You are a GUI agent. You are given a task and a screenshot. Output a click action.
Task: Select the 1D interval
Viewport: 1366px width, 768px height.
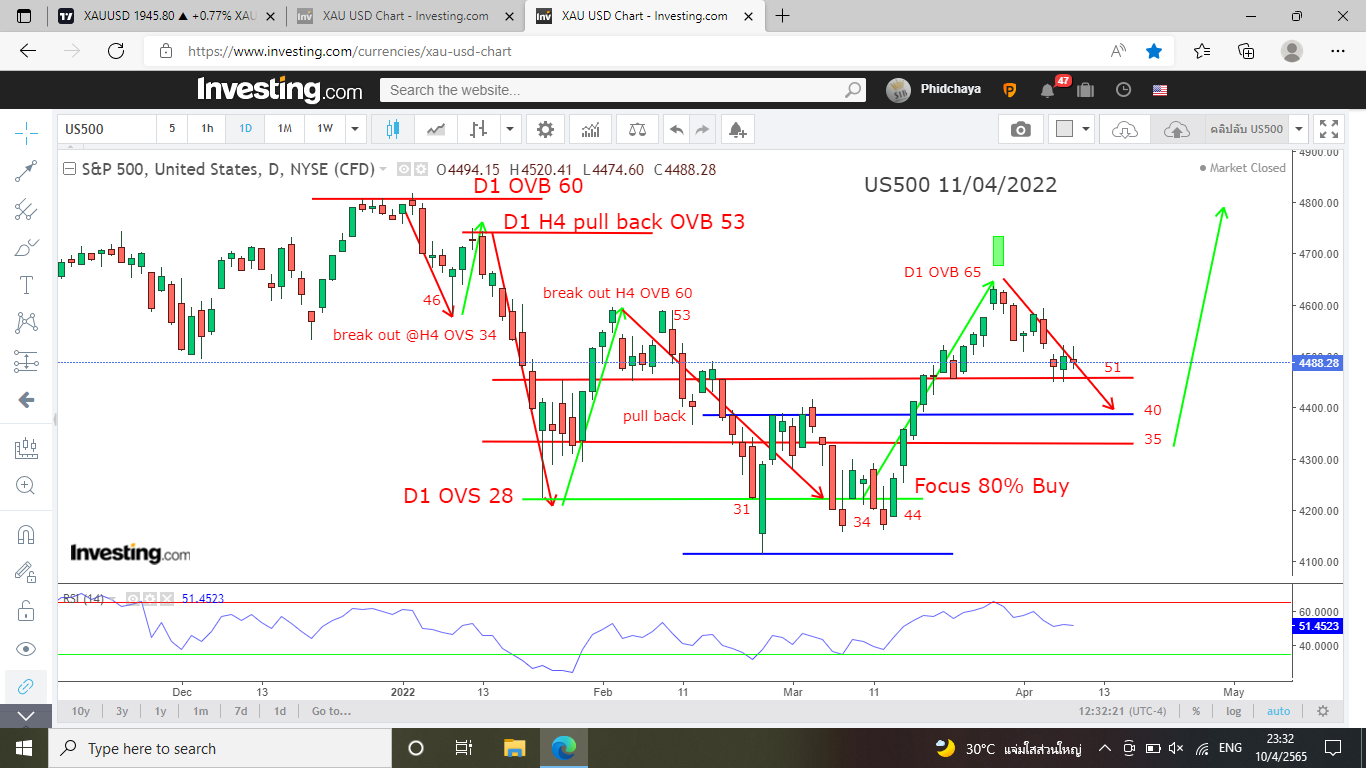[x=245, y=129]
